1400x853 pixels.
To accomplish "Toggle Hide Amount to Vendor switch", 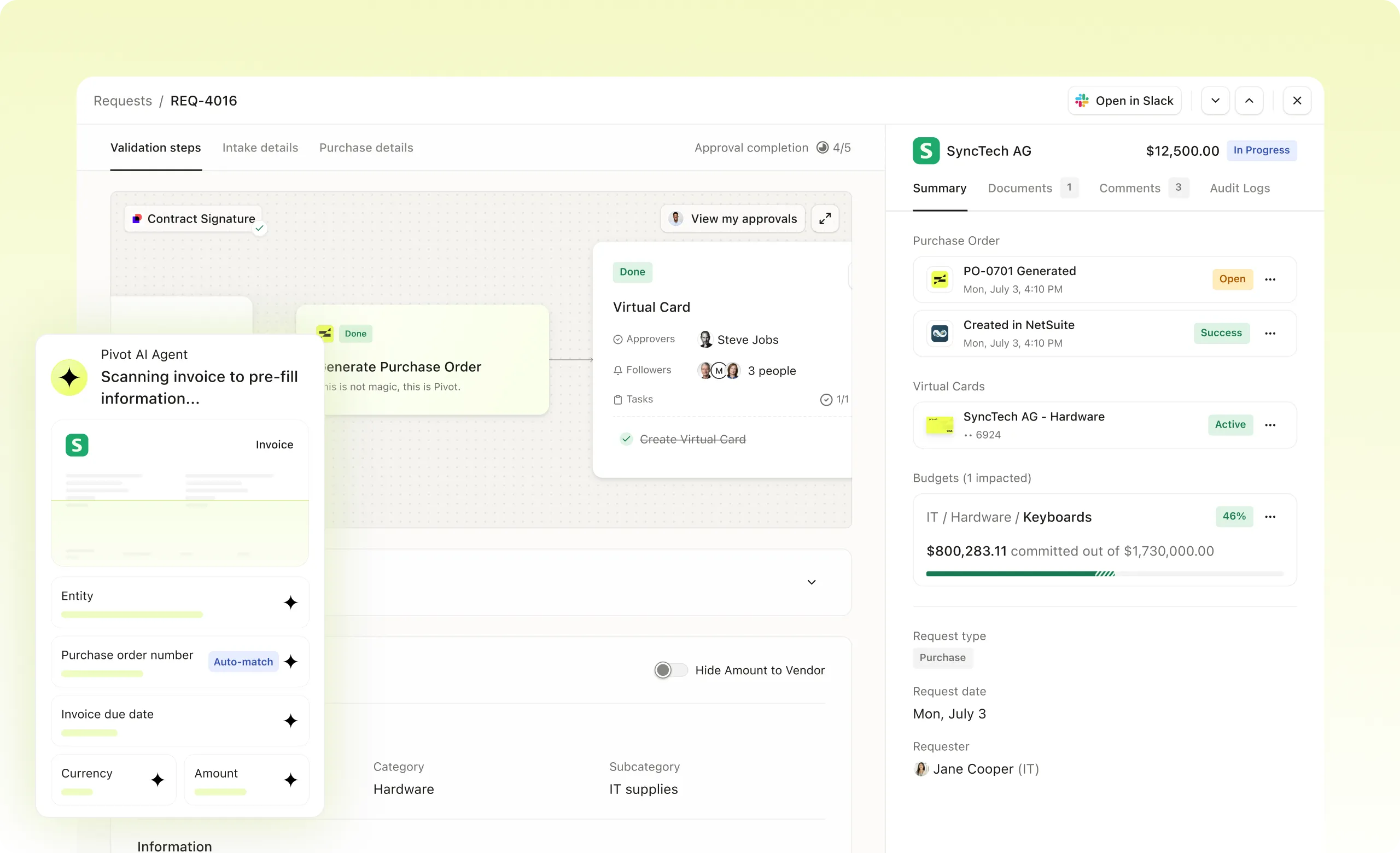I will click(x=670, y=670).
